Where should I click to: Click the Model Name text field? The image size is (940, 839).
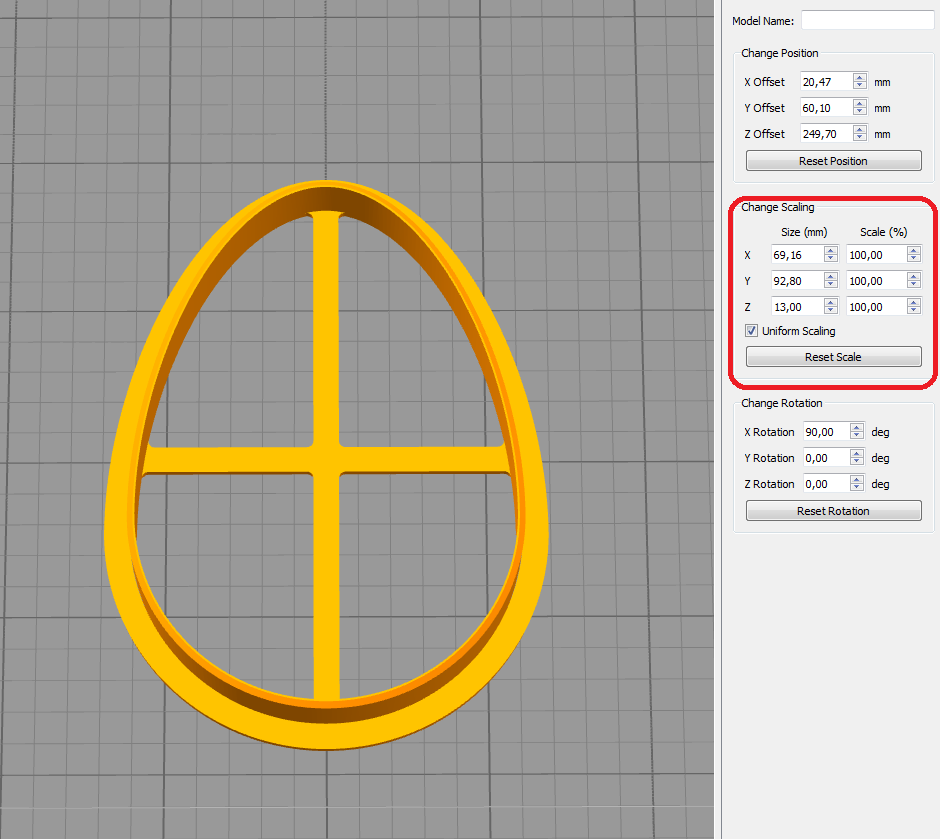click(867, 20)
